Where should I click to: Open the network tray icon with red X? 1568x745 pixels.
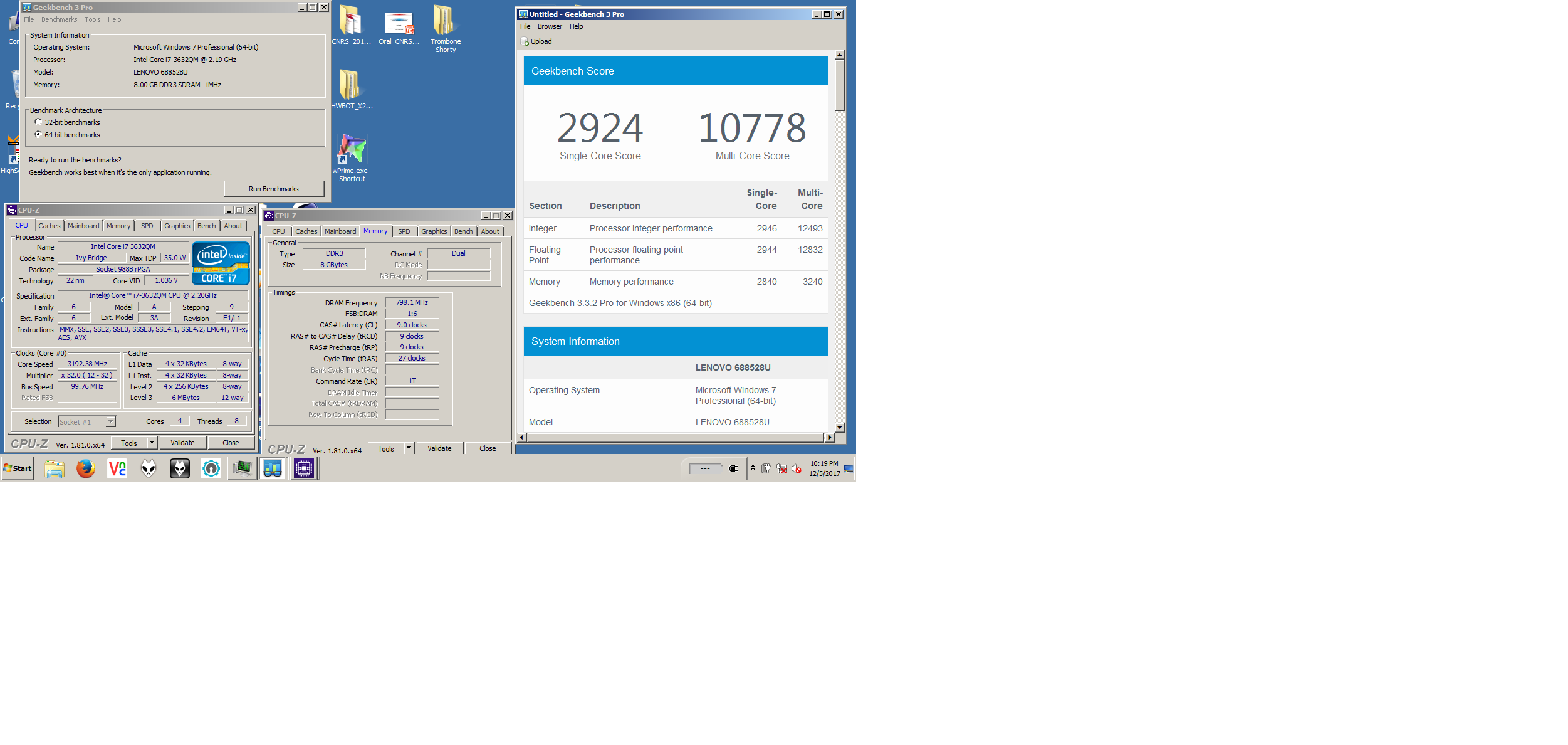781,468
